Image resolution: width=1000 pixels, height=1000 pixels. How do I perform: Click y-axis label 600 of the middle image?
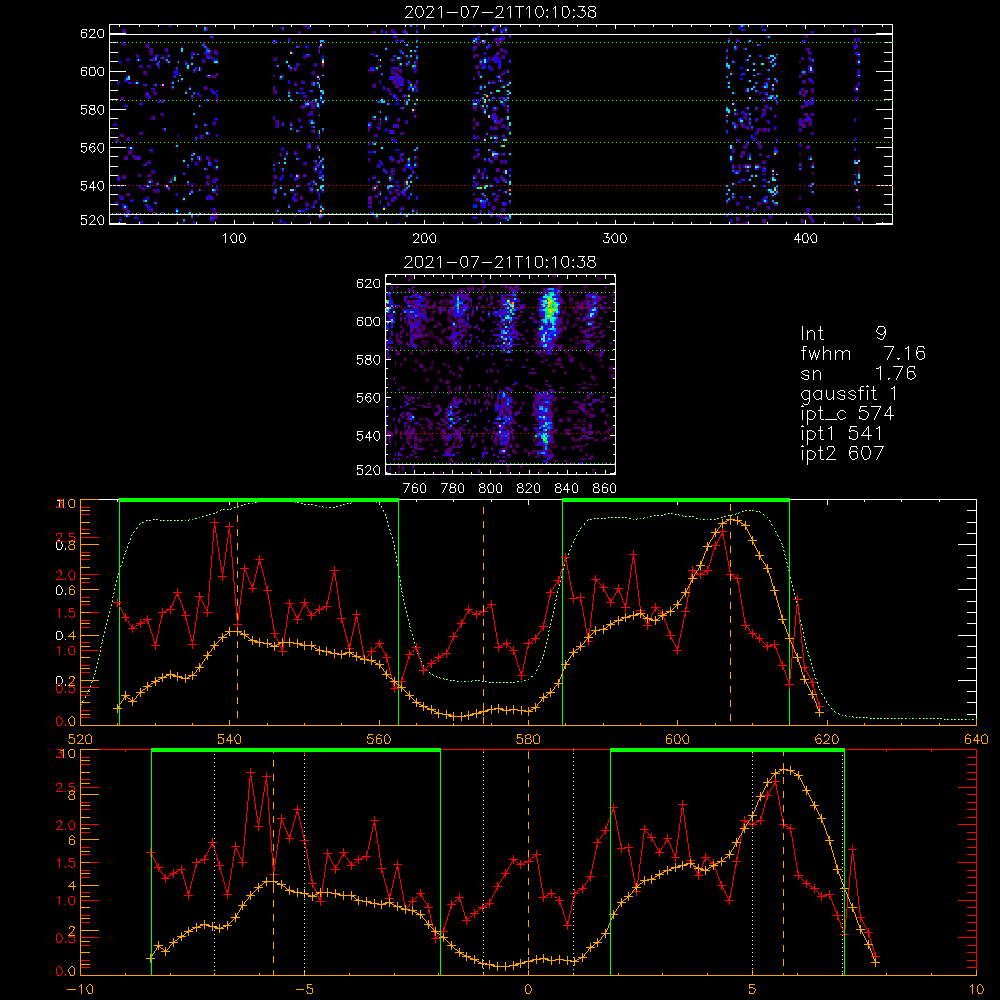[369, 321]
